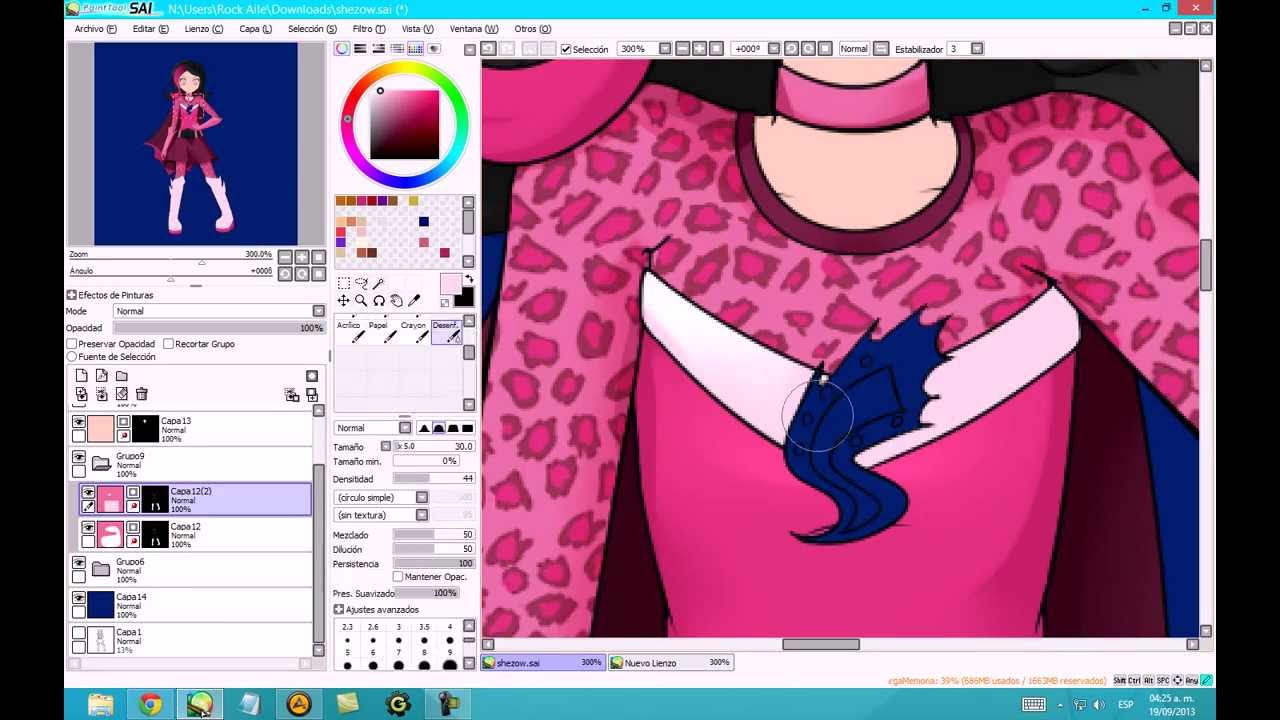Screen dimensions: 1280x720
Task: Open the Capa menu
Action: 255,29
